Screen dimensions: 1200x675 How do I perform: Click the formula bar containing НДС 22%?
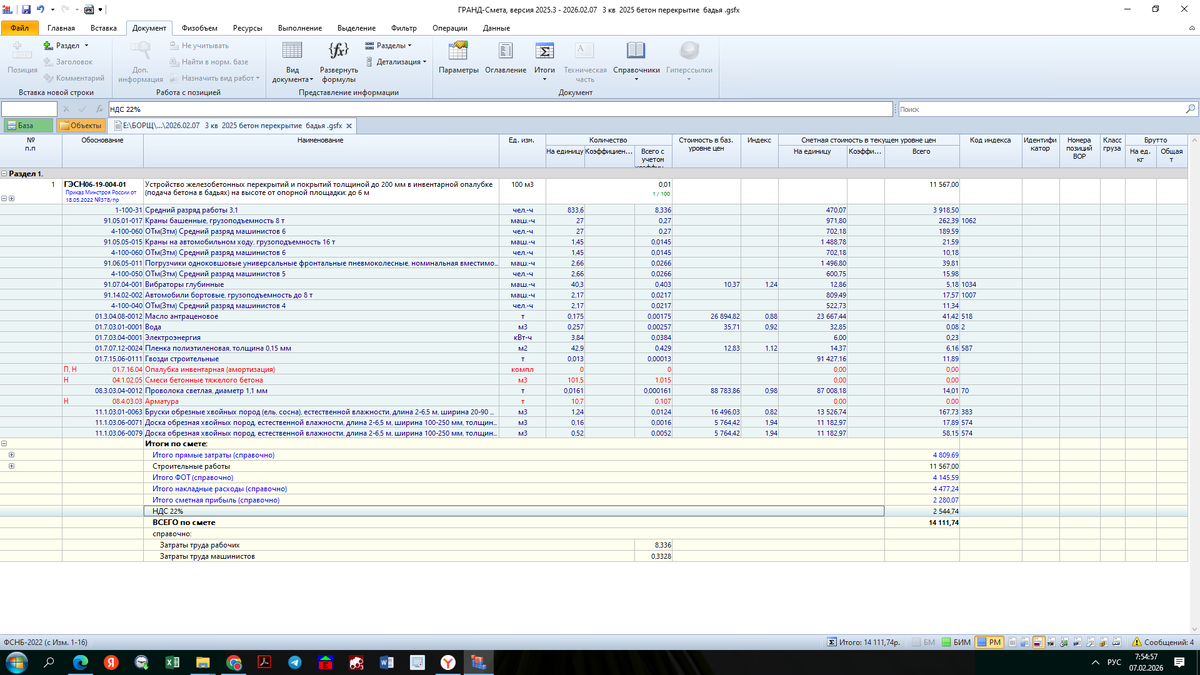tap(500, 108)
